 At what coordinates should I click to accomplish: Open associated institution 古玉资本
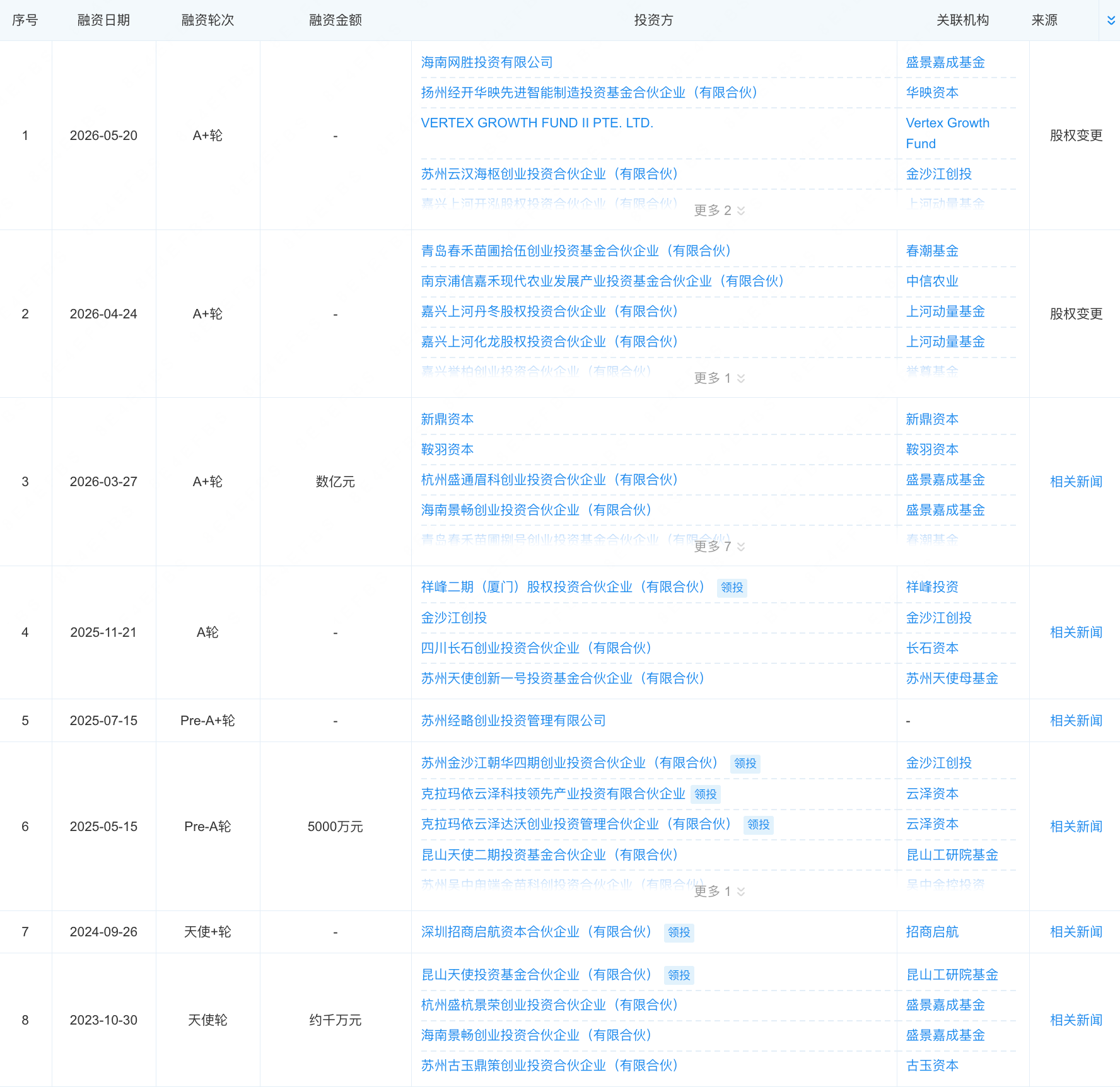[x=932, y=1066]
